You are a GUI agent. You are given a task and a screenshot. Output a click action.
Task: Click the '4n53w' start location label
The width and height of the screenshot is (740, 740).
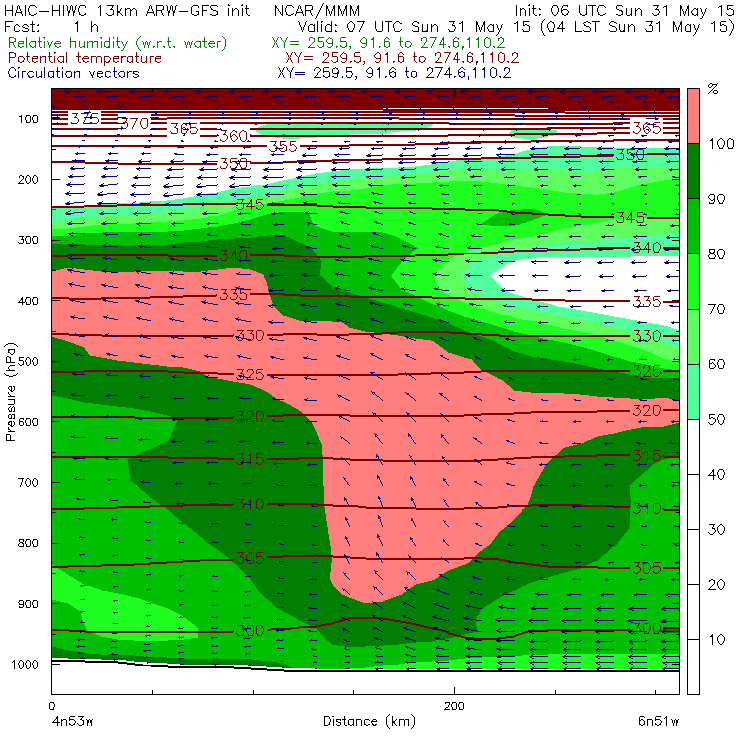[72, 721]
